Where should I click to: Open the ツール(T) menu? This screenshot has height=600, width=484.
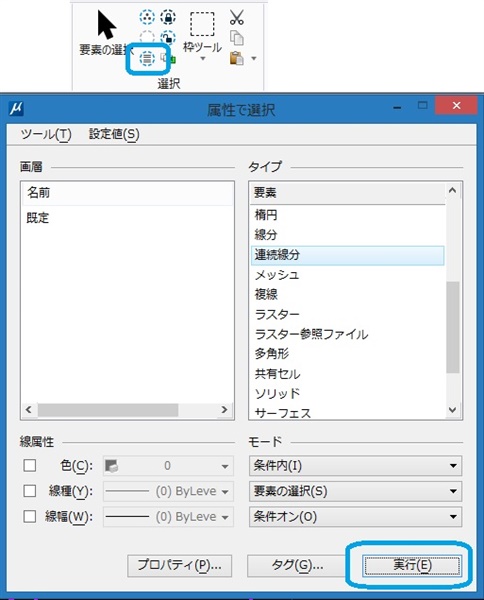46,134
